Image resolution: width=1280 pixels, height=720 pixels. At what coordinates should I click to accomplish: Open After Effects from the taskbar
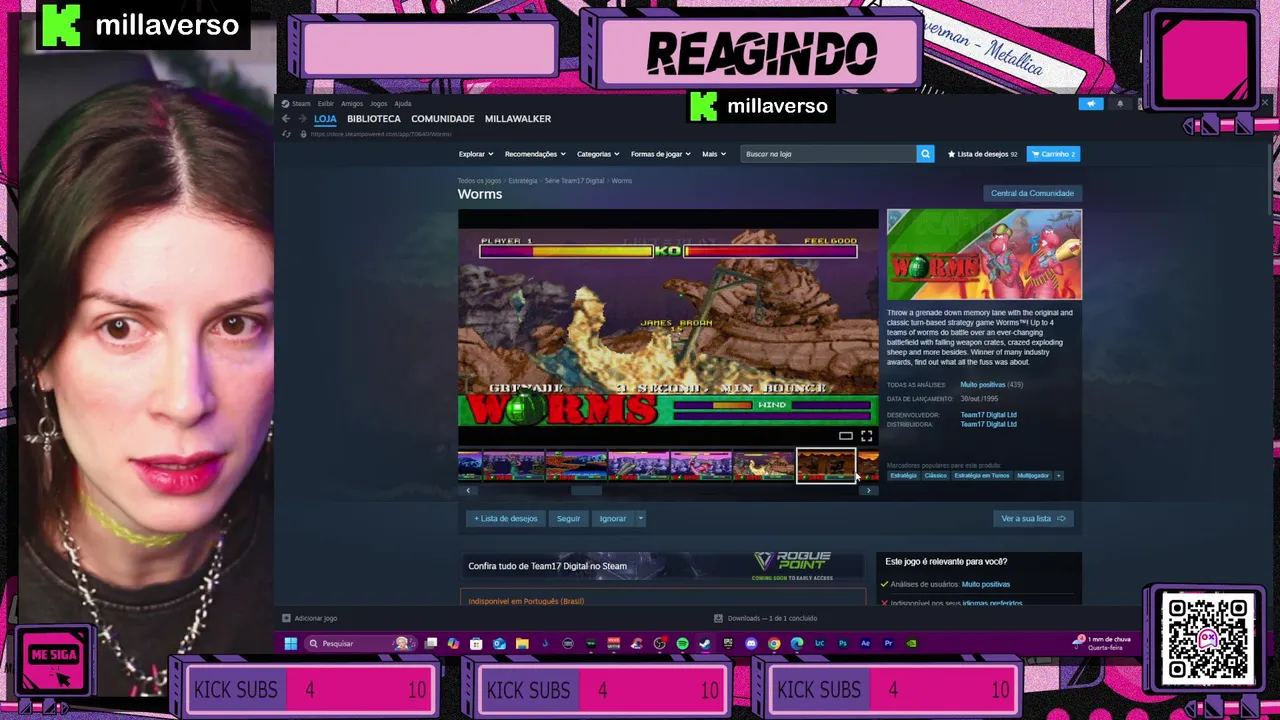865,643
